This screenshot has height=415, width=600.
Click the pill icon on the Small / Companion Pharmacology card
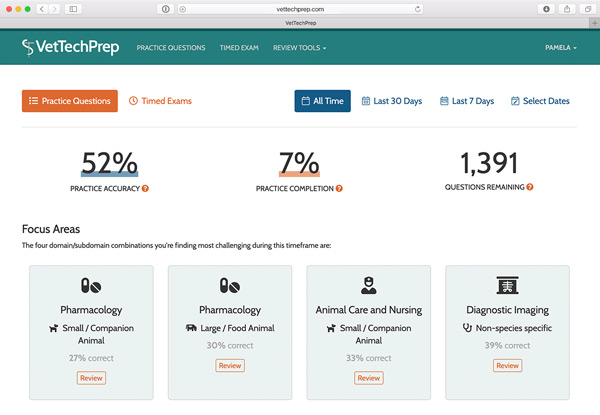pos(91,286)
